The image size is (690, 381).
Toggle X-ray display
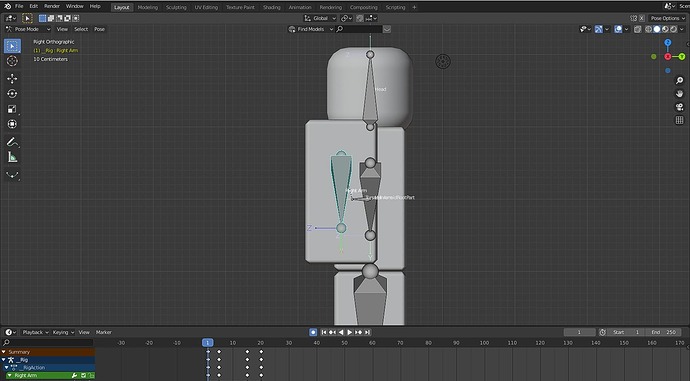[637, 29]
